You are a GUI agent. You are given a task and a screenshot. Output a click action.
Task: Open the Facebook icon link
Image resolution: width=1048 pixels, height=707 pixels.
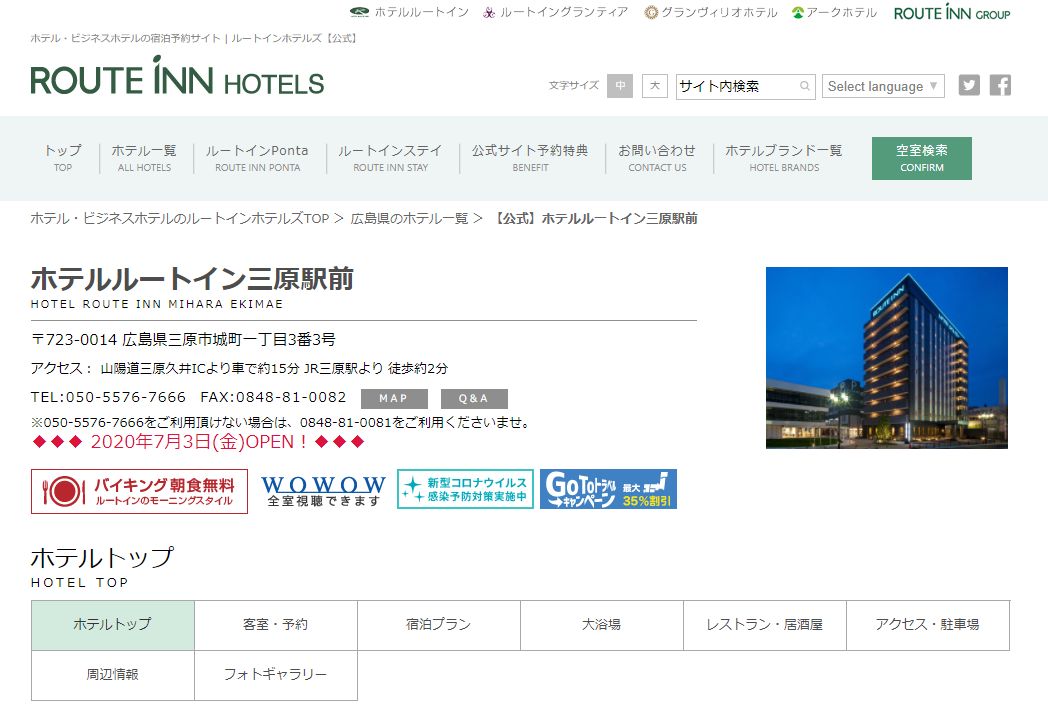coord(1001,86)
